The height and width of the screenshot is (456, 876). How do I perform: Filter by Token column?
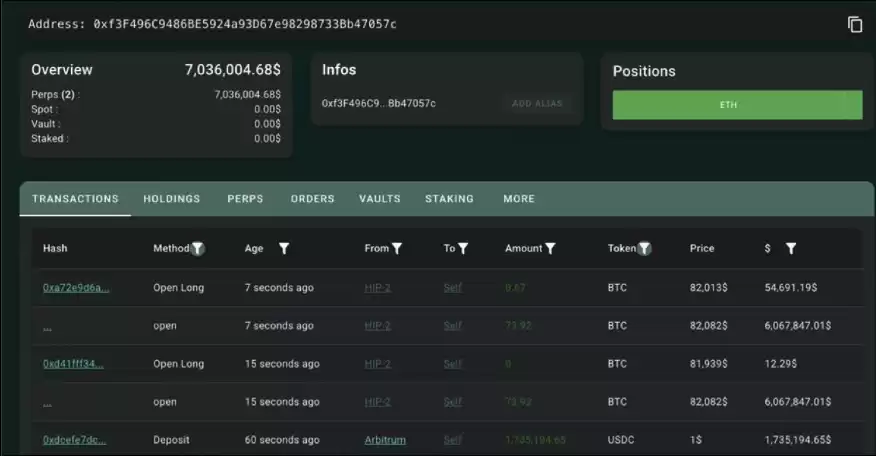(x=645, y=249)
